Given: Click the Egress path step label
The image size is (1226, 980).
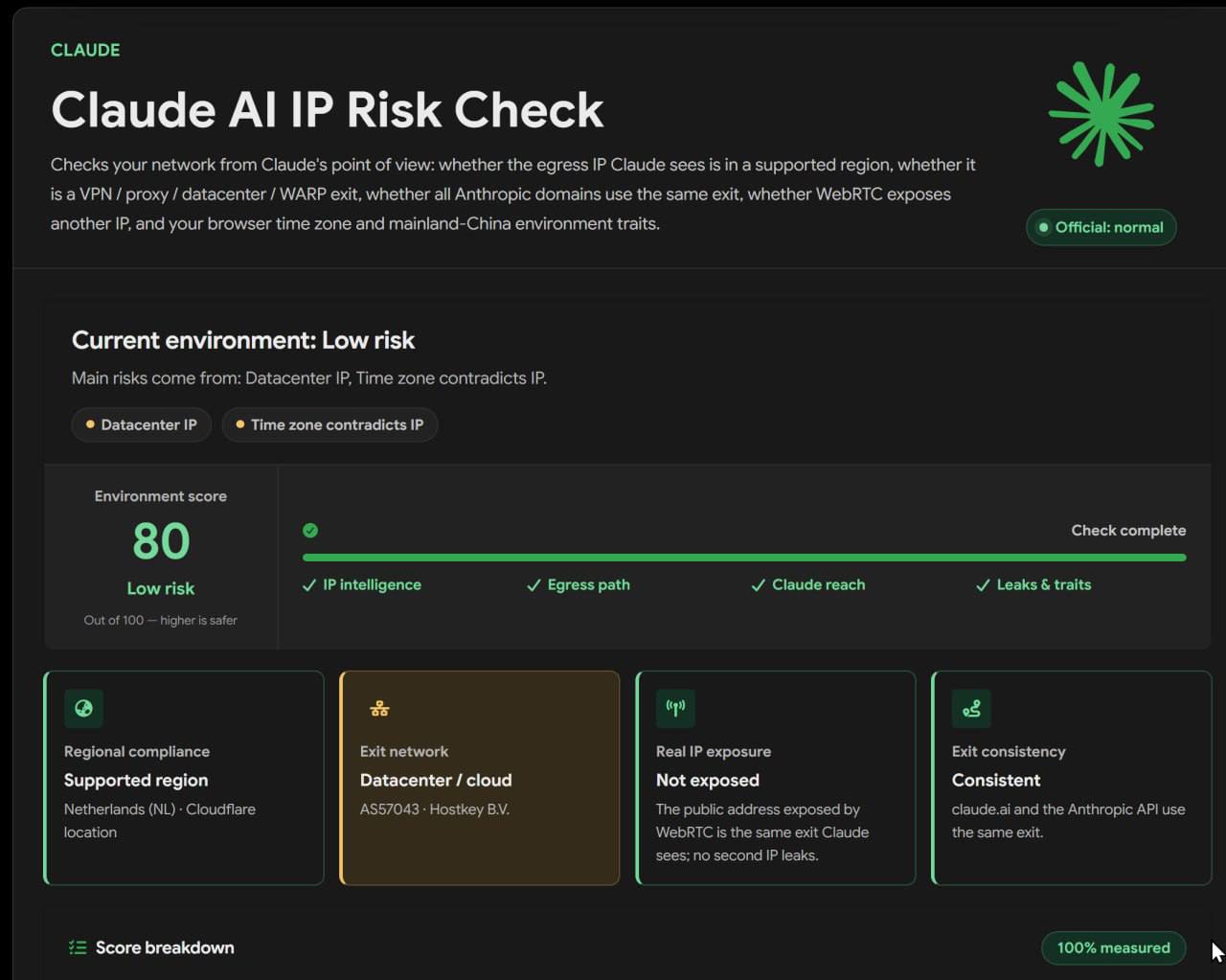Looking at the screenshot, I should 589,585.
